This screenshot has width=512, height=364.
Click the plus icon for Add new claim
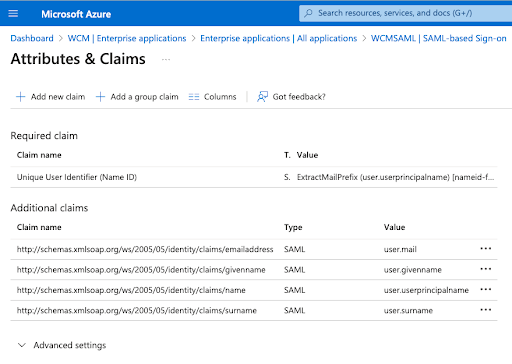[20, 97]
